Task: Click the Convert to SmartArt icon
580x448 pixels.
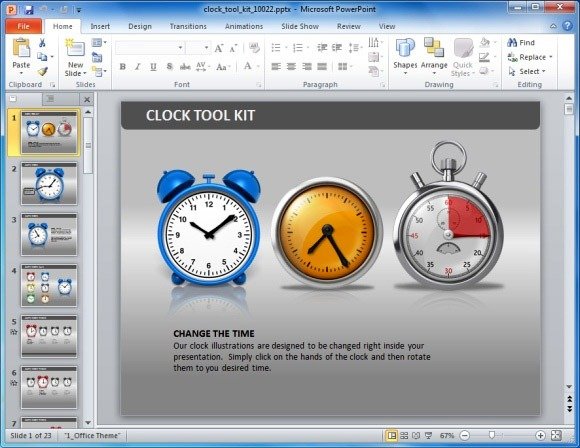Action: click(374, 70)
